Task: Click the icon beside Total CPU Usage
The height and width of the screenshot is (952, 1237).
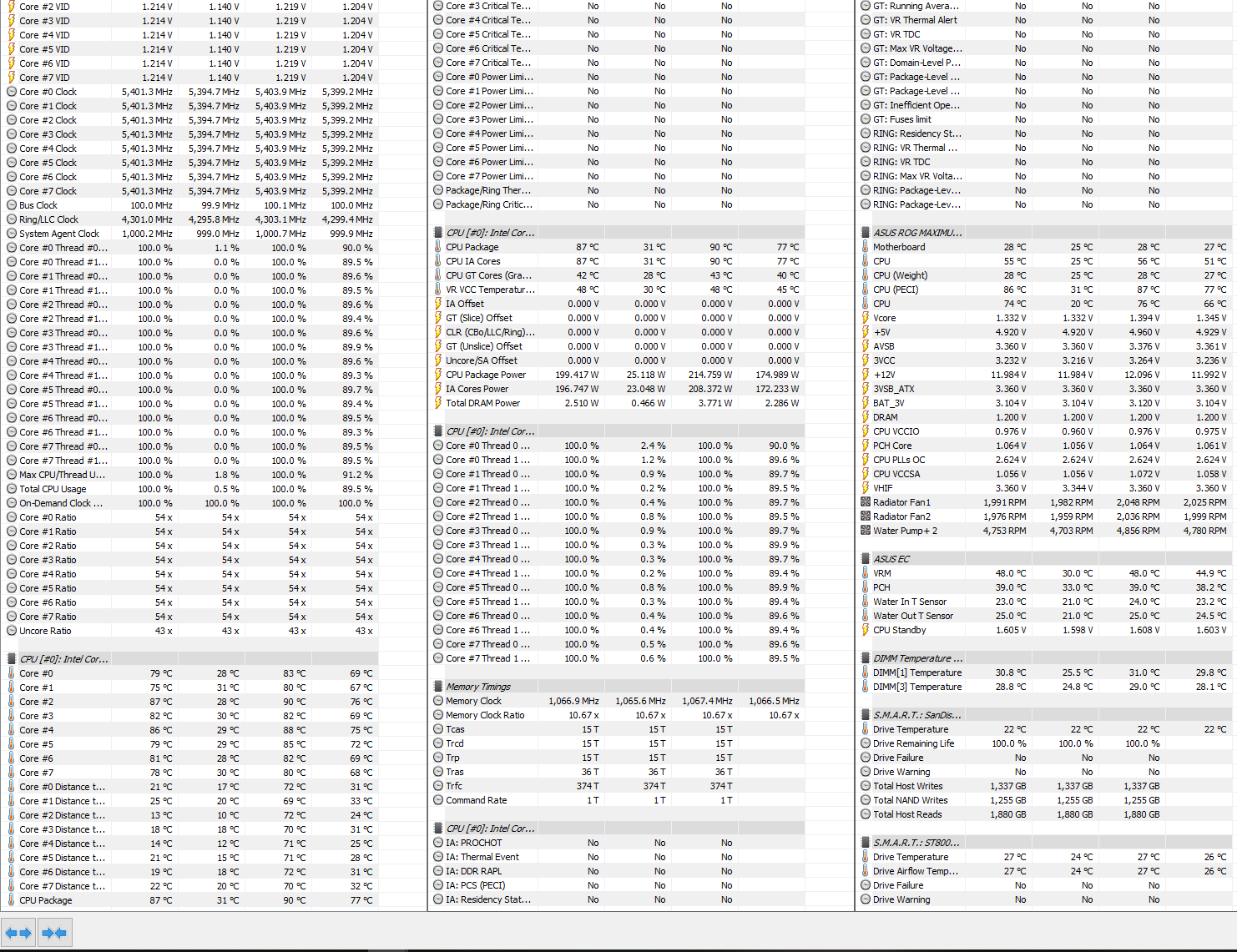Action: [x=12, y=489]
